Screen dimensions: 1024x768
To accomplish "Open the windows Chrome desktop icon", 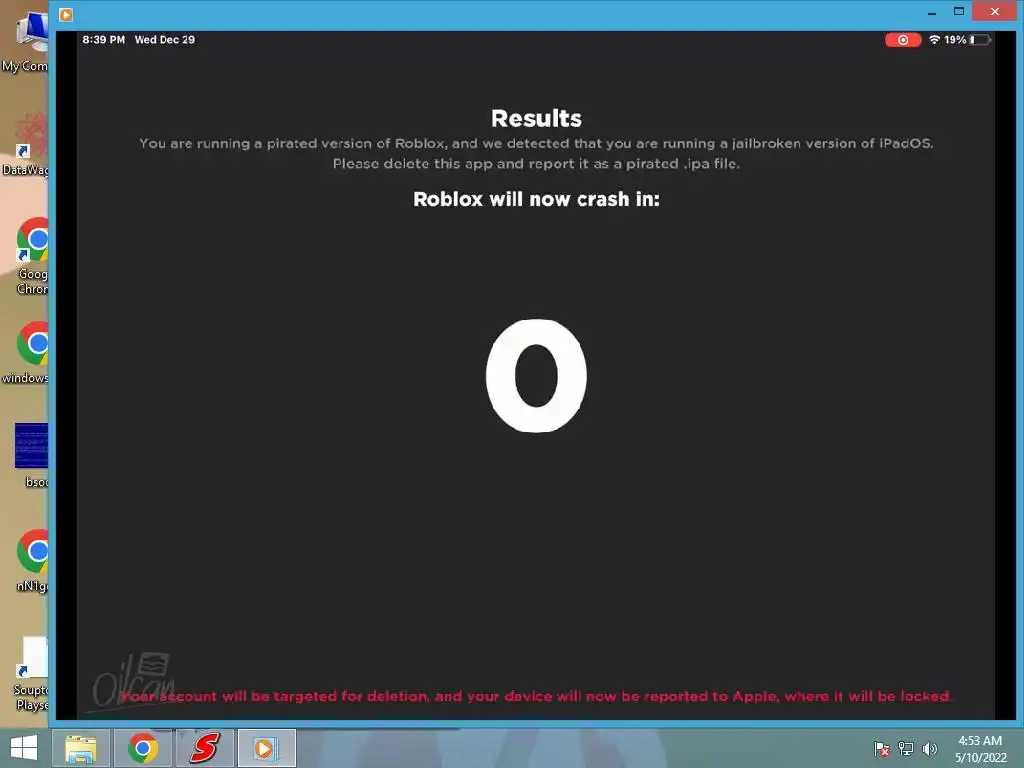I will pyautogui.click(x=26, y=353).
